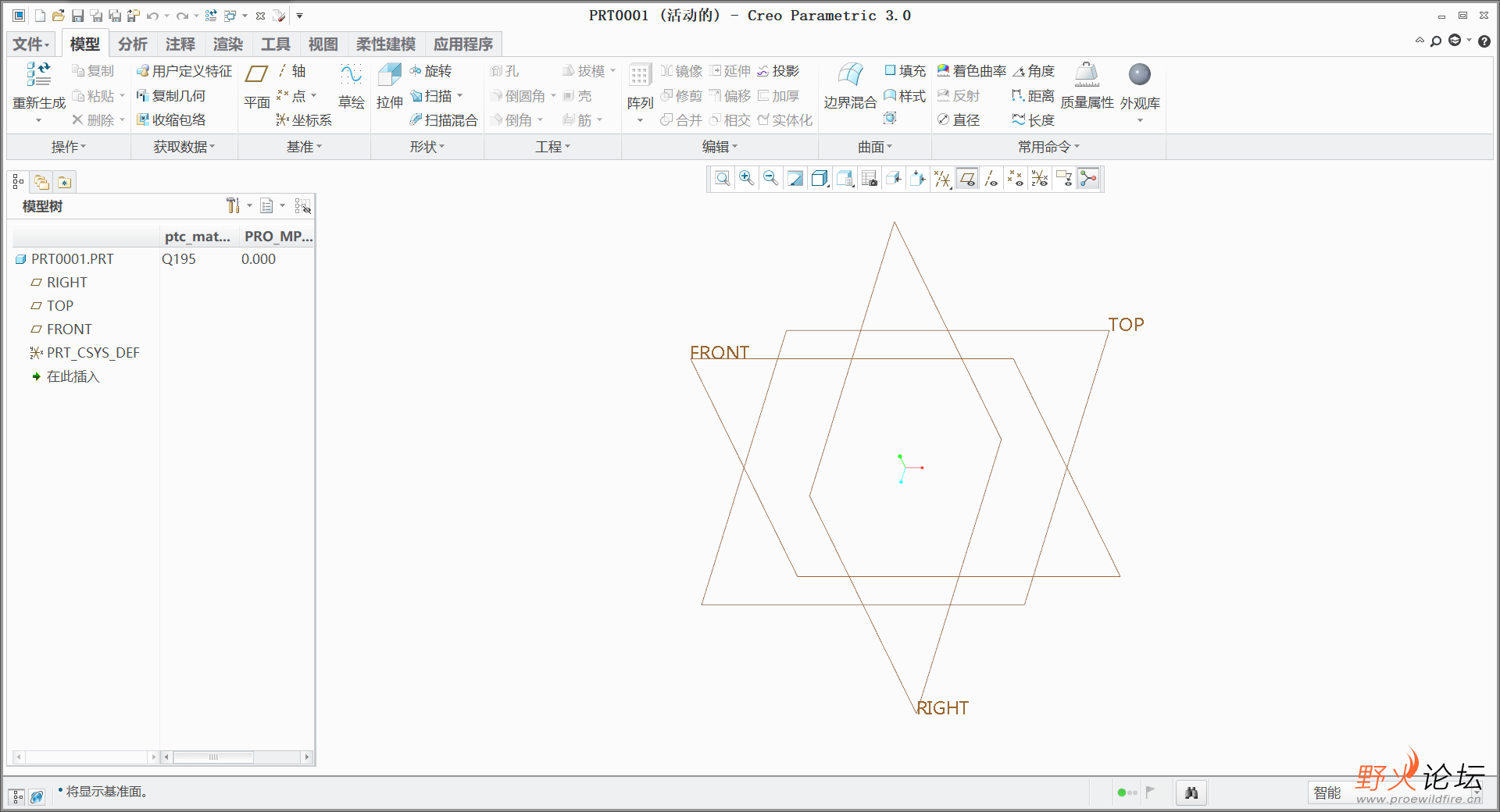1500x812 pixels.
Task: Toggle coordinate system display in graphics toolbar
Action: [1040, 179]
